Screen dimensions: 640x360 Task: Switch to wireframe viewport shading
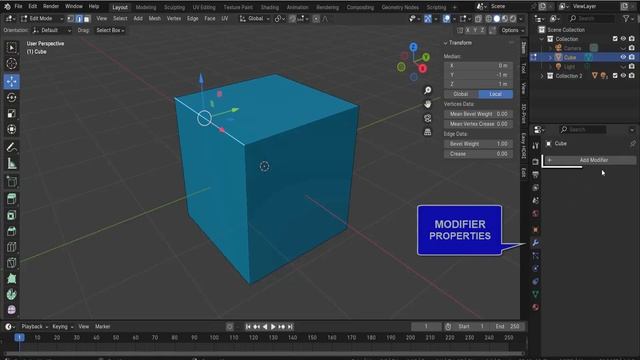point(489,19)
